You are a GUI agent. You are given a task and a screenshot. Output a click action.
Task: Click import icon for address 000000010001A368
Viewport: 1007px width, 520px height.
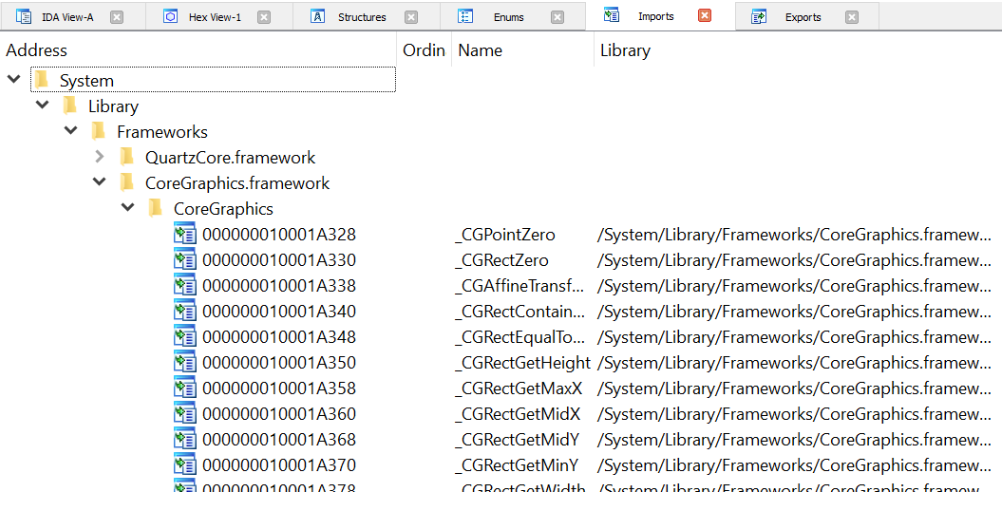tap(185, 439)
